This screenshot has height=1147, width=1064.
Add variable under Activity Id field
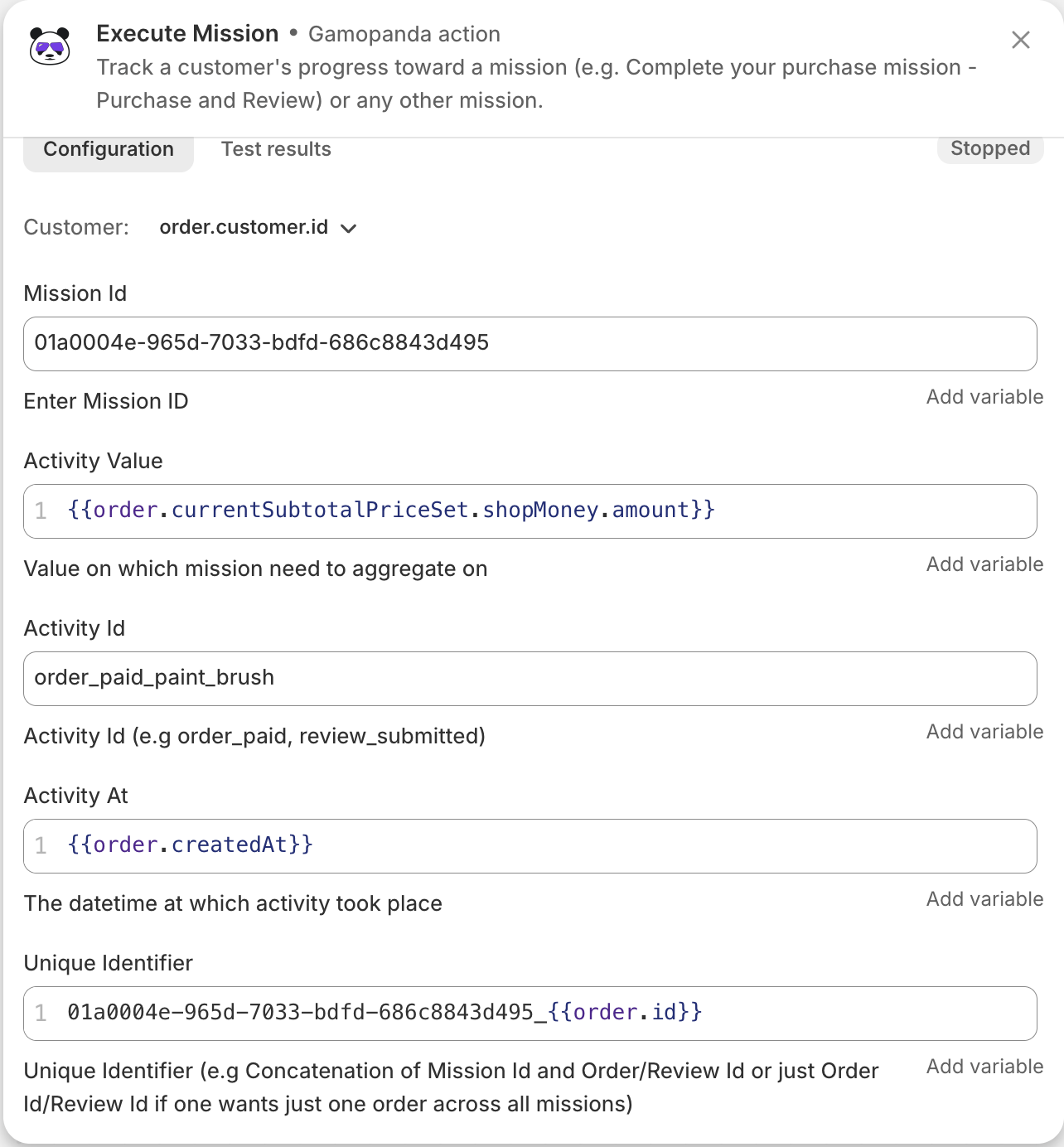(984, 732)
